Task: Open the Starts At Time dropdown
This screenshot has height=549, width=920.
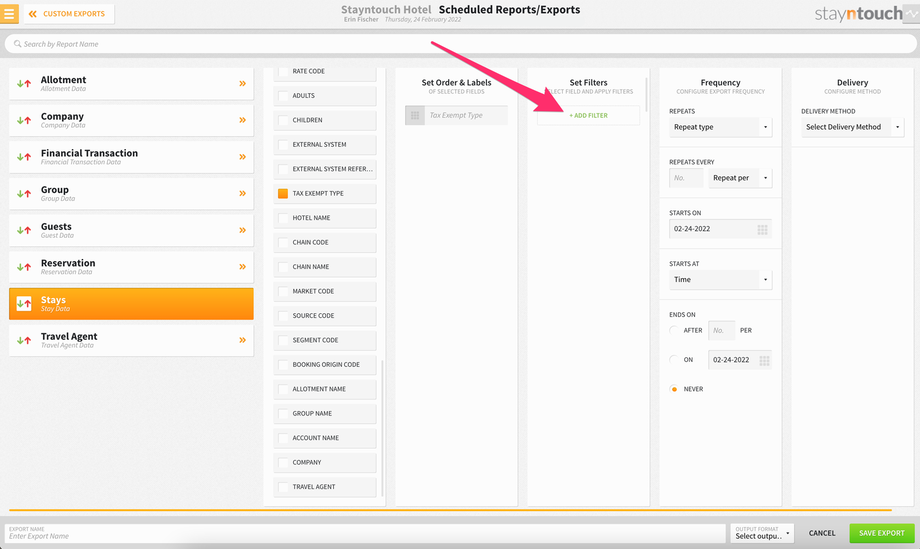Action: pyautogui.click(x=721, y=280)
